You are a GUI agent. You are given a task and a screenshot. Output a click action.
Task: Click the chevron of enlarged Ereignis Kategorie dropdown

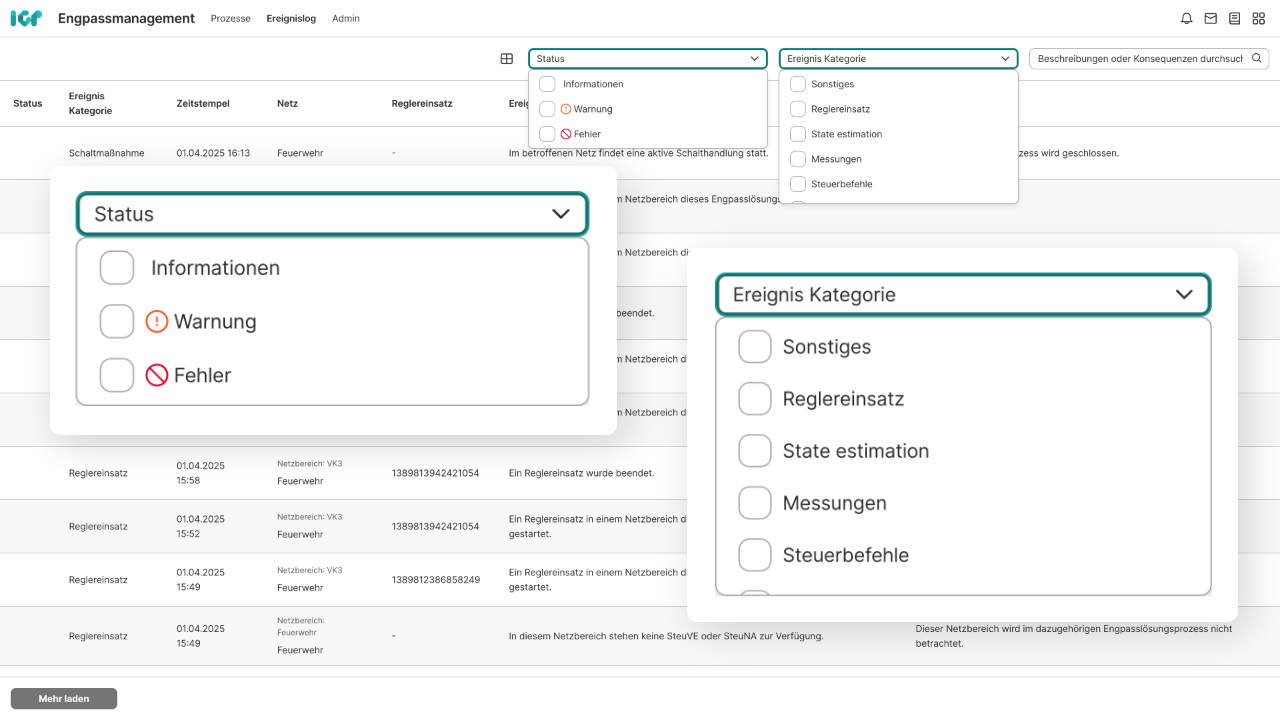pyautogui.click(x=1184, y=295)
